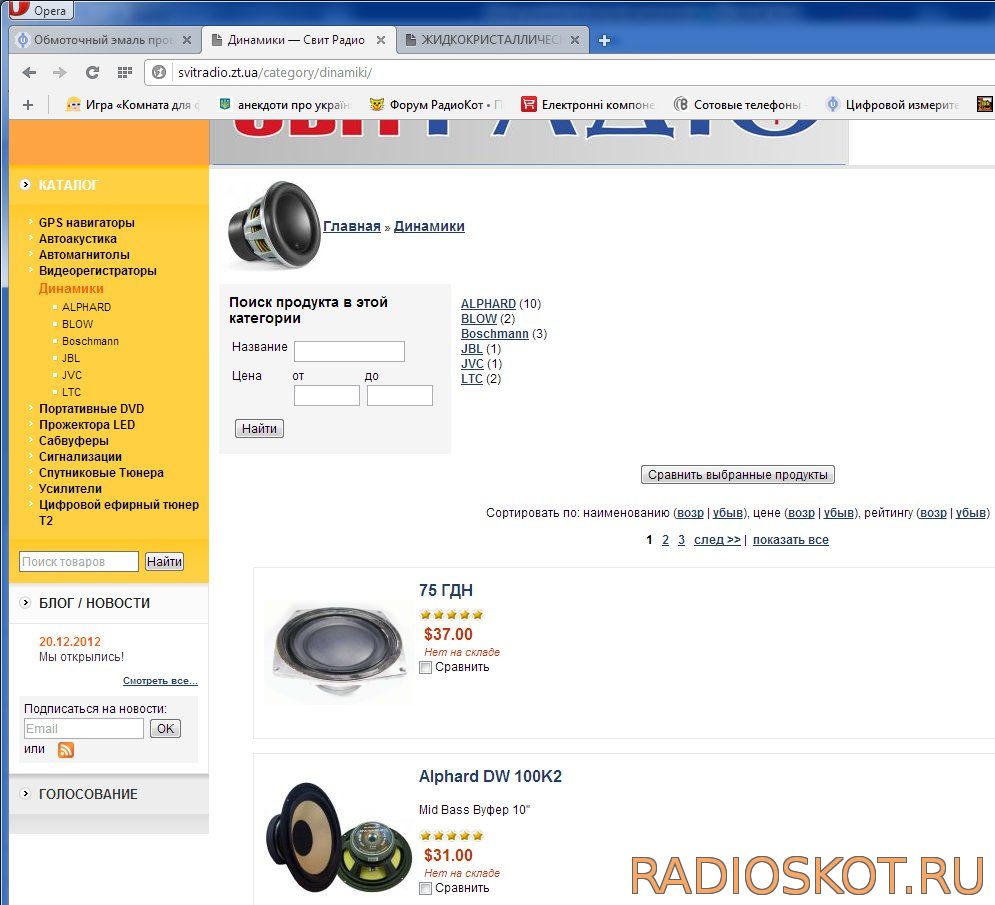
Task: Click Найти button in category search
Action: (259, 428)
